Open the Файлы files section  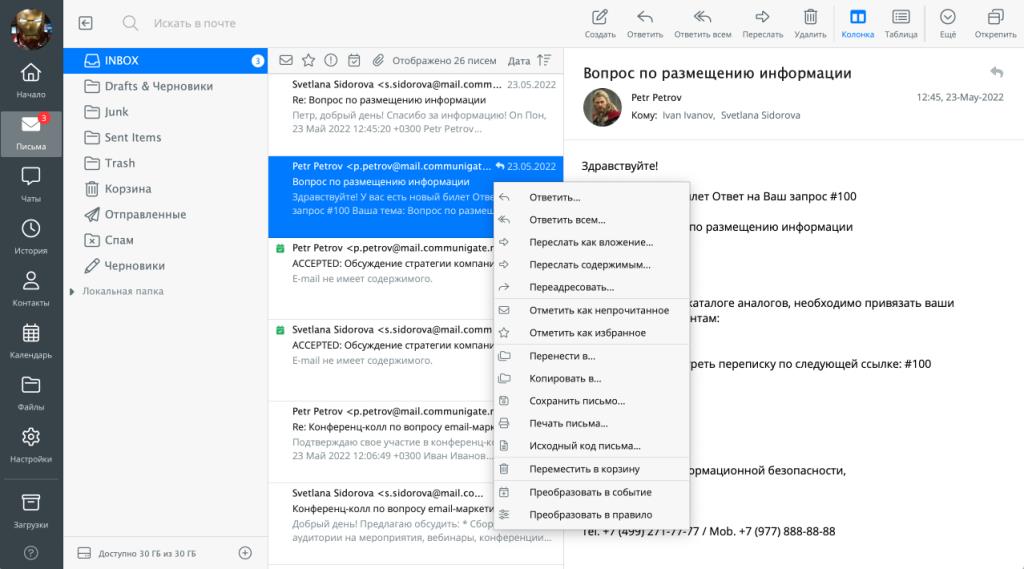31,393
